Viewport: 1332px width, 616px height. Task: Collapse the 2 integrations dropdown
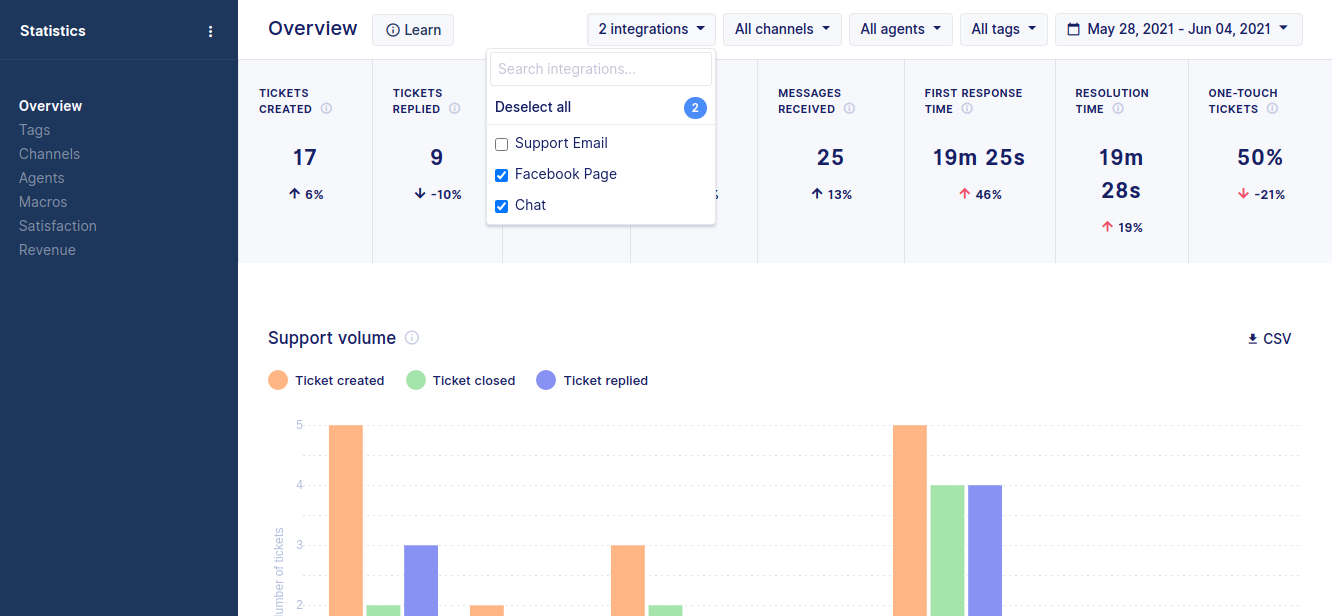pos(652,29)
